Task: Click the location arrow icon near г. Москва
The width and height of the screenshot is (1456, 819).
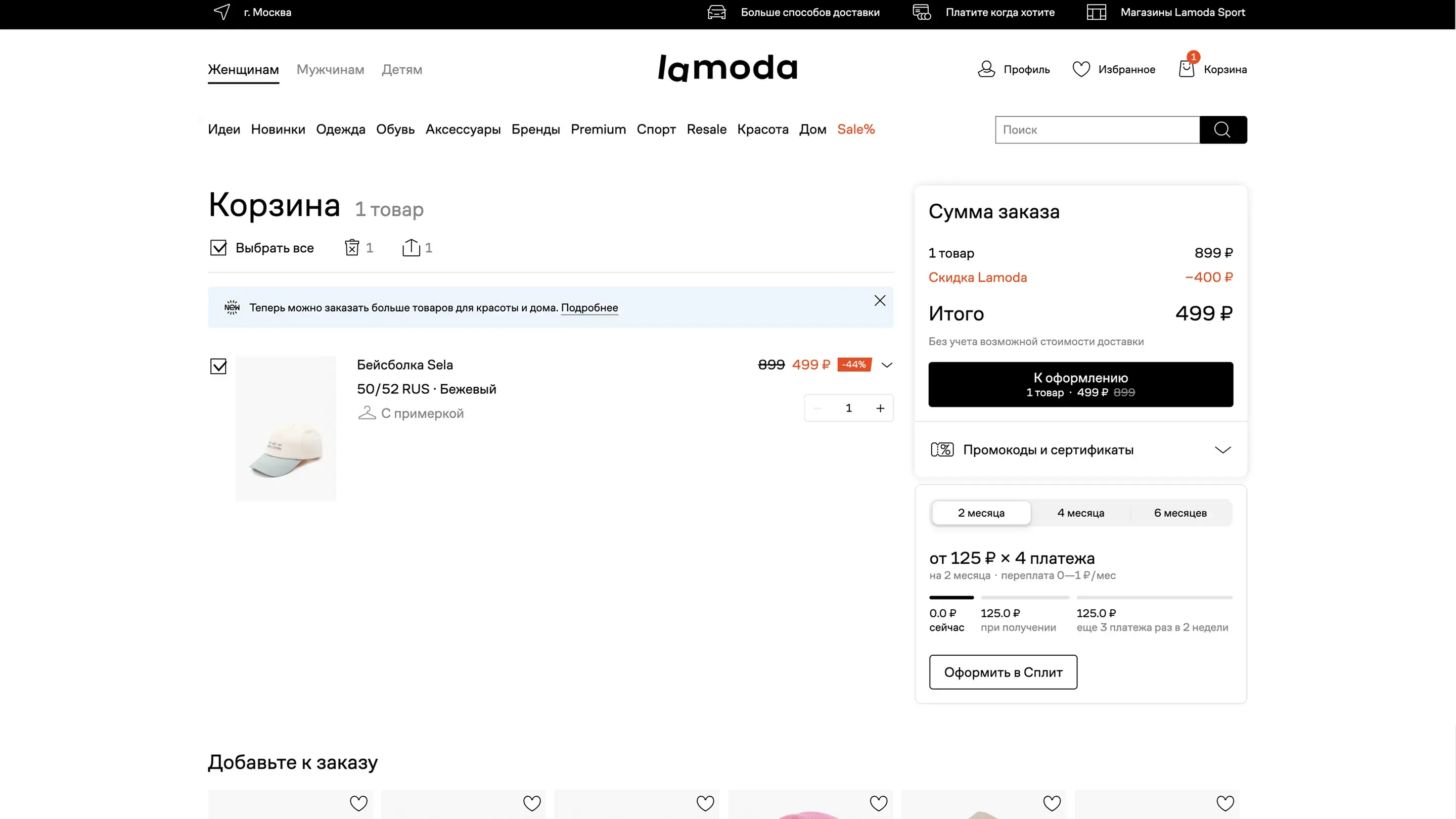Action: pyautogui.click(x=222, y=12)
